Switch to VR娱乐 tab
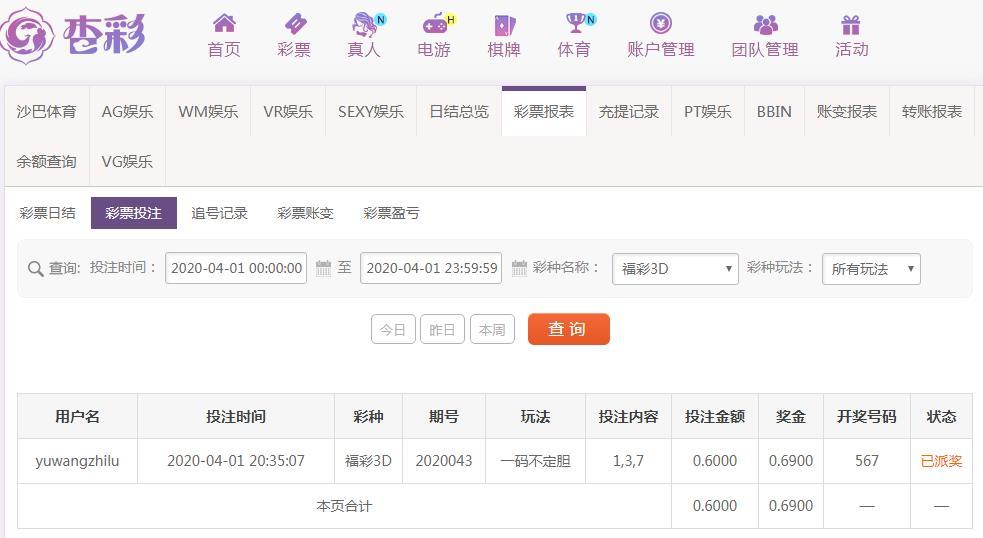Viewport: 983px width, 538px height. (x=288, y=112)
